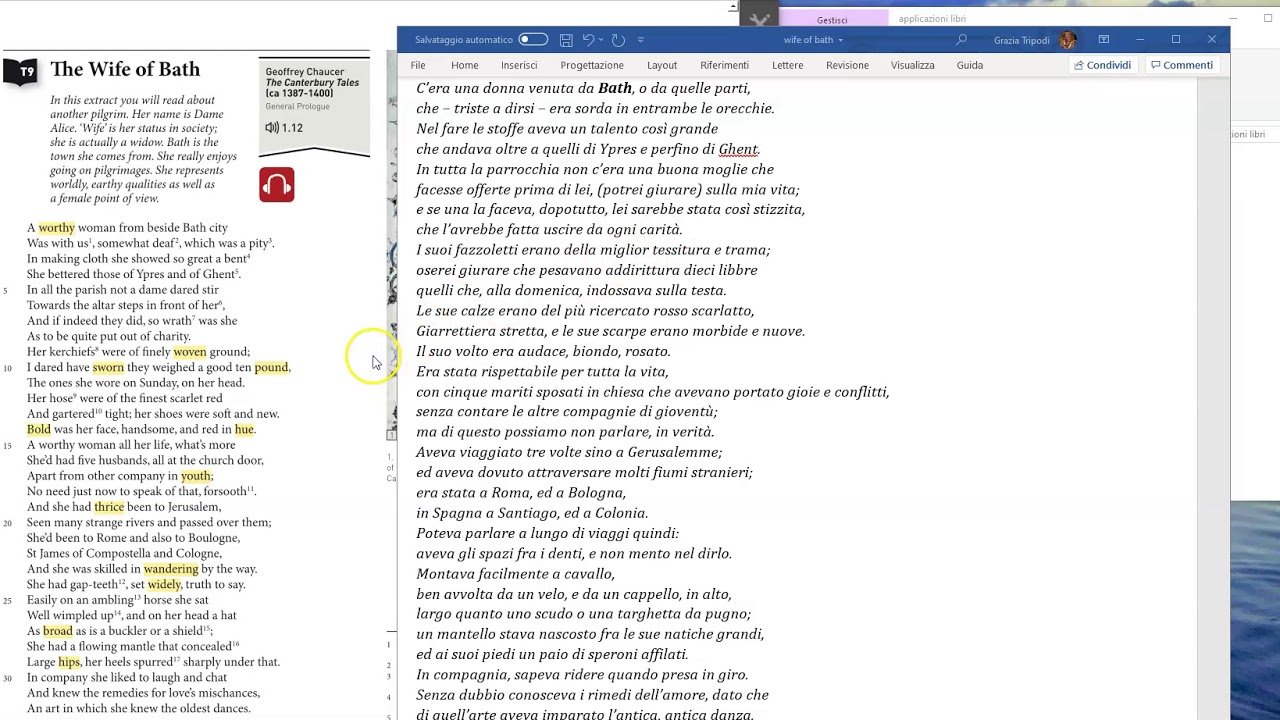This screenshot has height=720, width=1280.
Task: Click the line 'In compagnia, sapeva ridere quando presa in giro.'
Action: click(x=582, y=675)
